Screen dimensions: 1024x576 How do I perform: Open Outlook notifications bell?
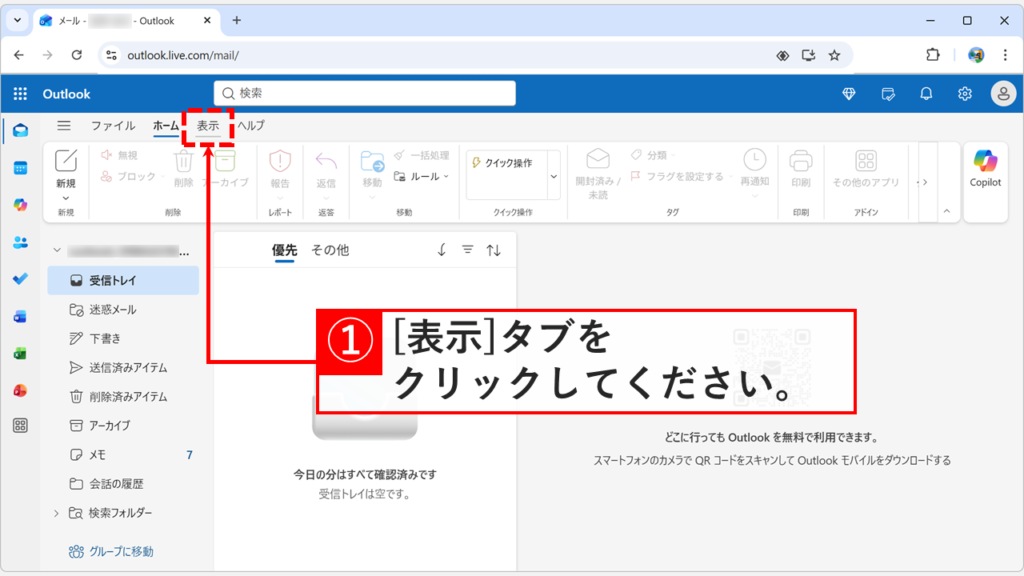[925, 93]
